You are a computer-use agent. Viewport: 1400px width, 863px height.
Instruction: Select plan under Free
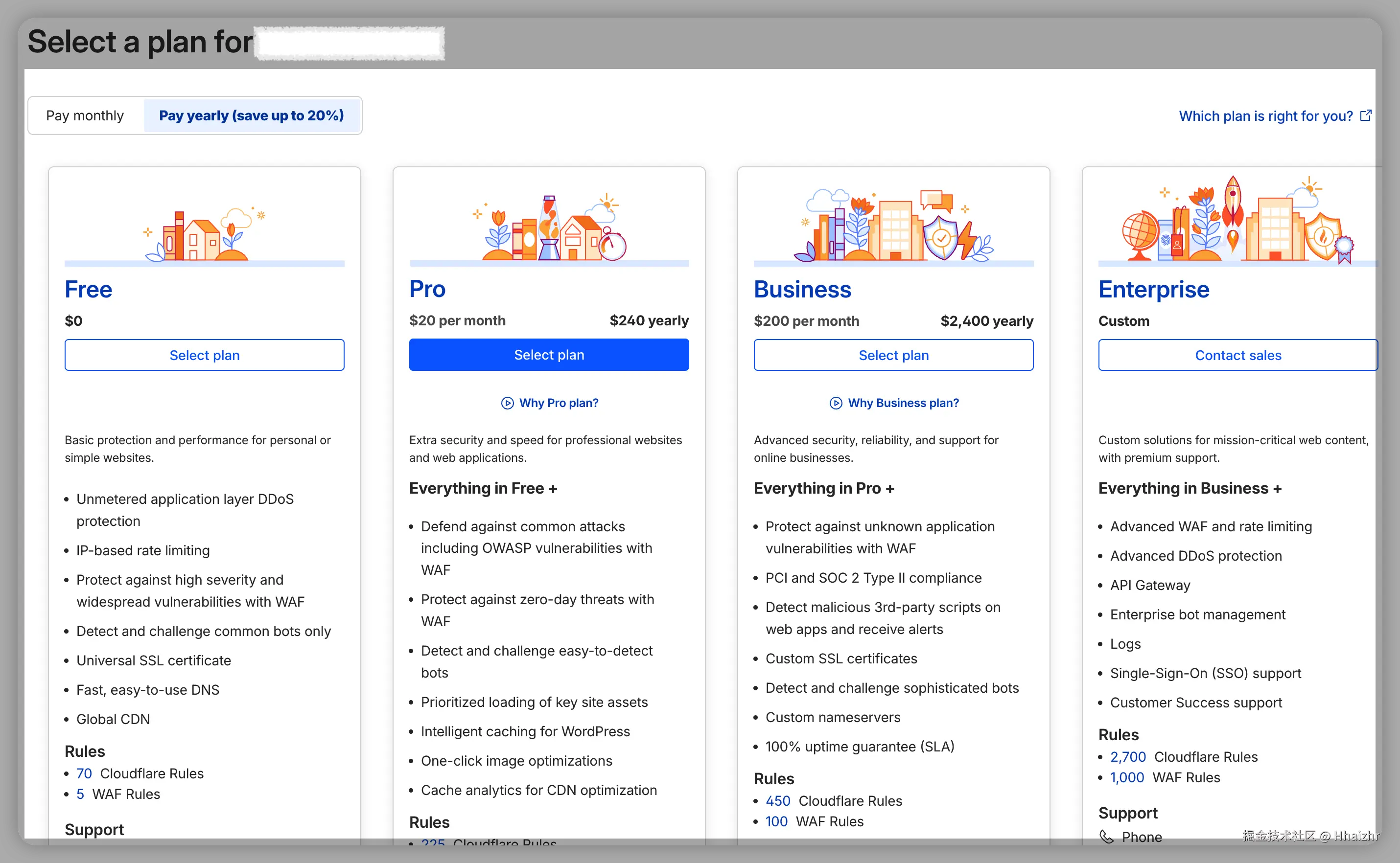click(205, 355)
